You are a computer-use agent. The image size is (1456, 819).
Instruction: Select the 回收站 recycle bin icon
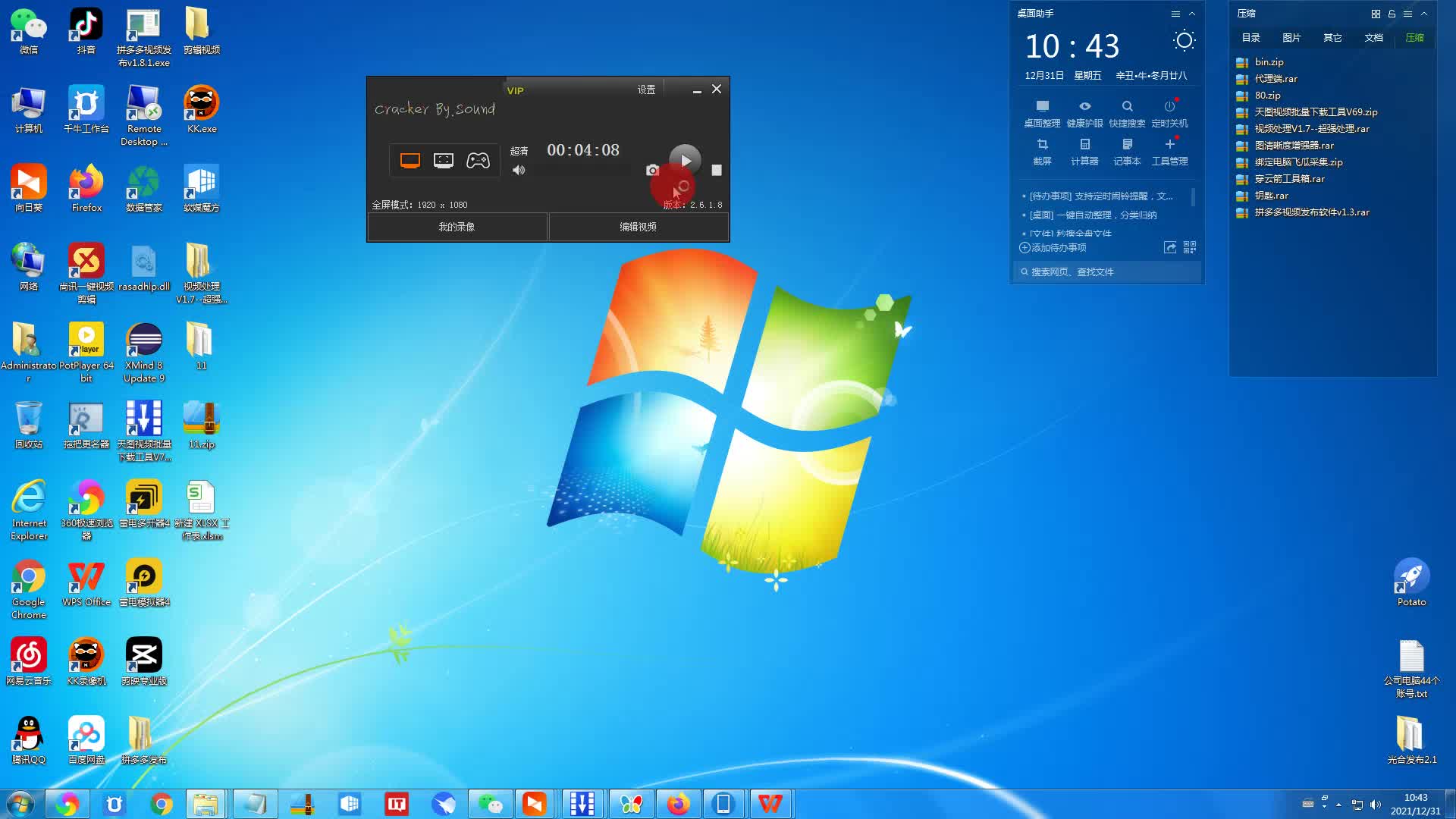coord(29,425)
